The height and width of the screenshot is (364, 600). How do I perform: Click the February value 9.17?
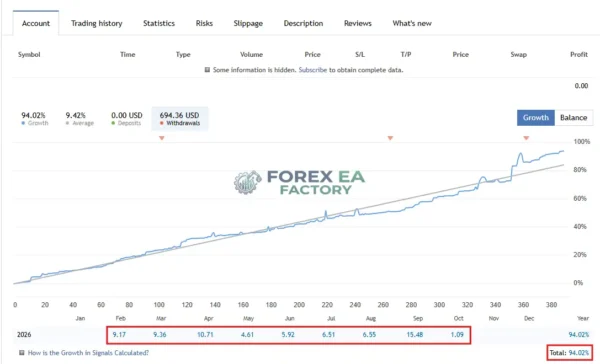(x=119, y=335)
